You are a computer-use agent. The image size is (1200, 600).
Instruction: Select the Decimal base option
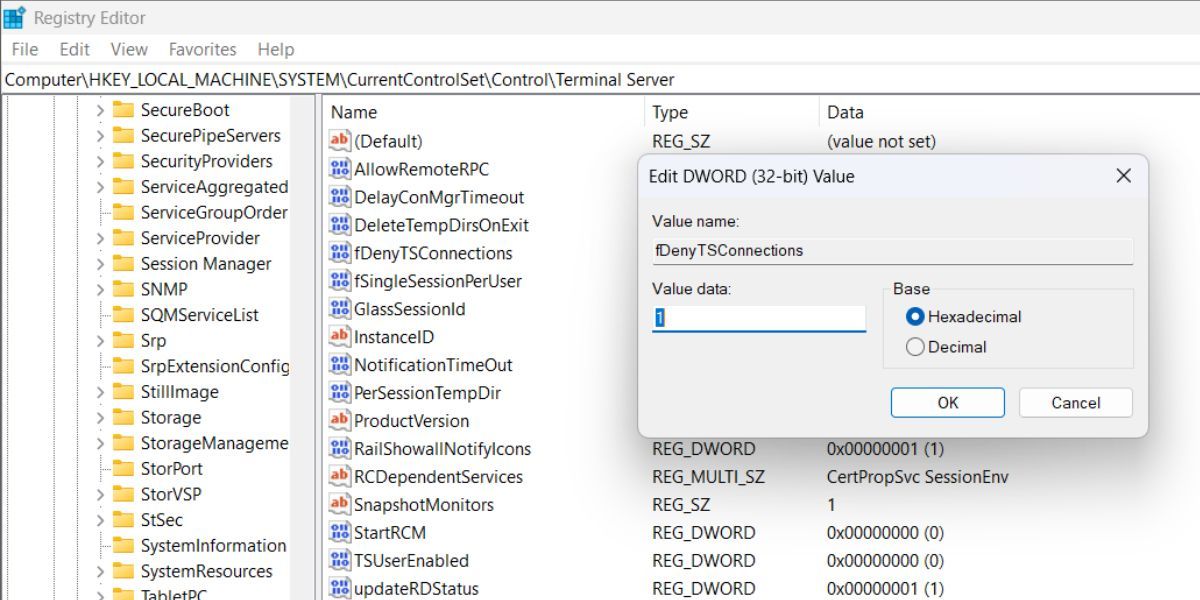click(x=915, y=347)
